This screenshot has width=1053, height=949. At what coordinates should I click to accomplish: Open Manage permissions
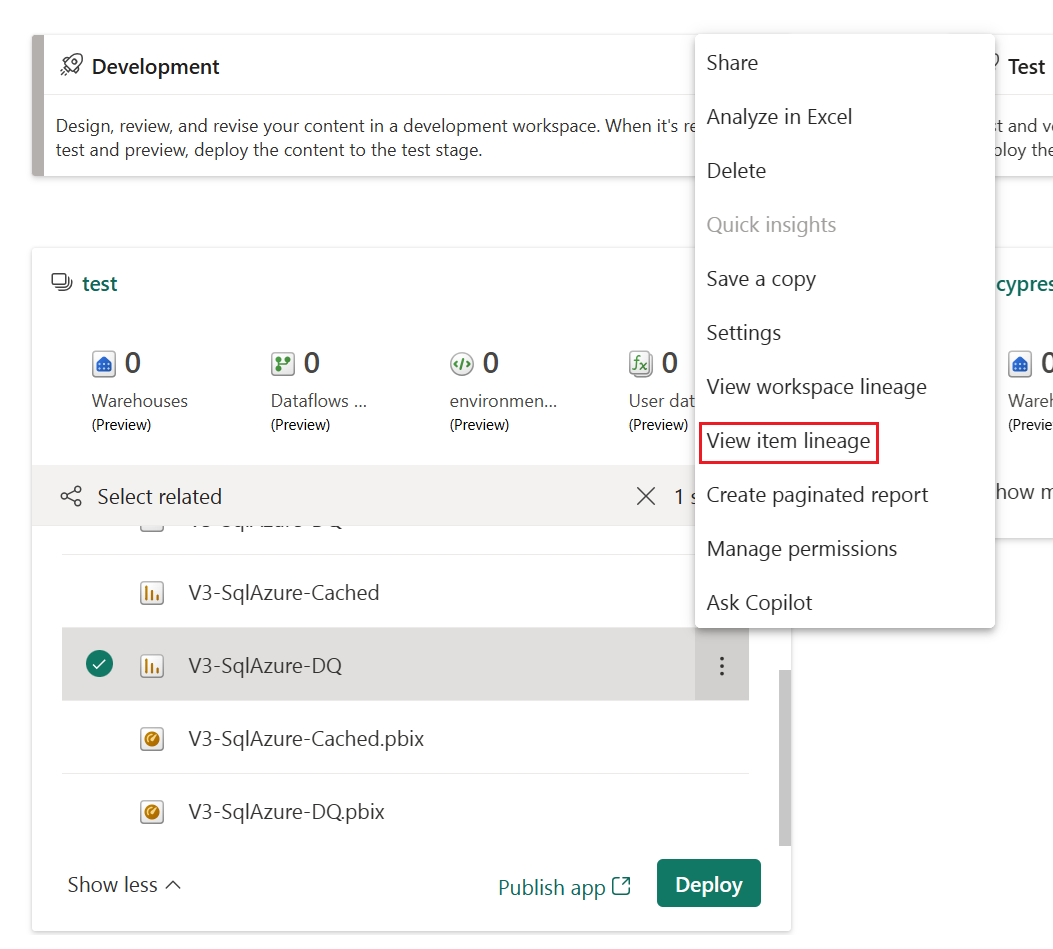pos(801,548)
